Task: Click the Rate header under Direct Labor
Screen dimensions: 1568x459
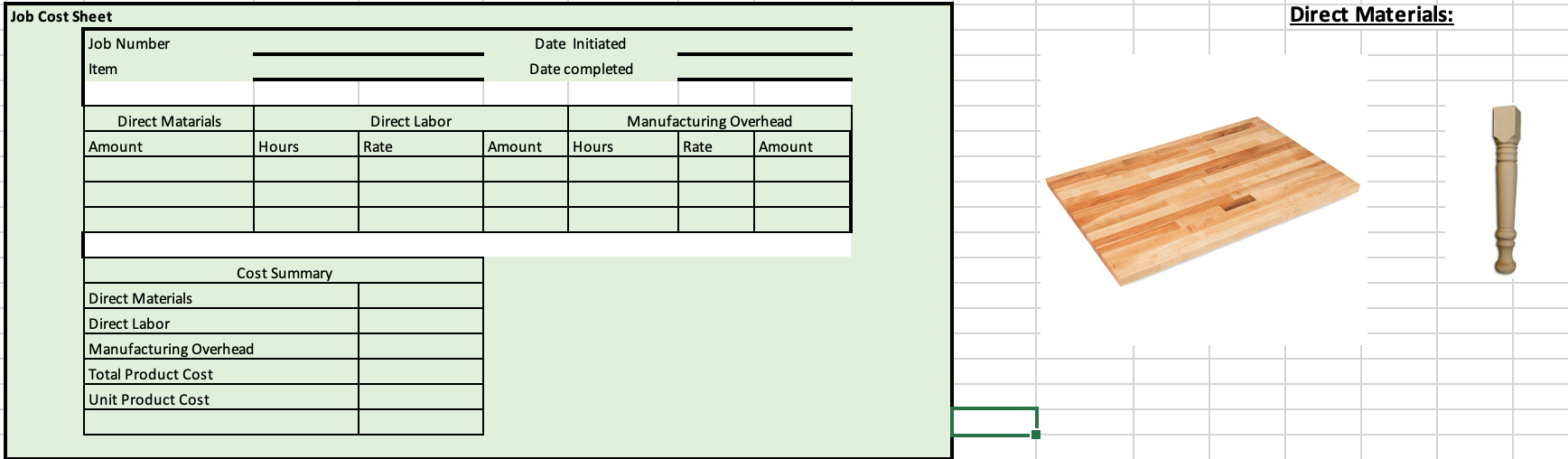Action: [421, 146]
